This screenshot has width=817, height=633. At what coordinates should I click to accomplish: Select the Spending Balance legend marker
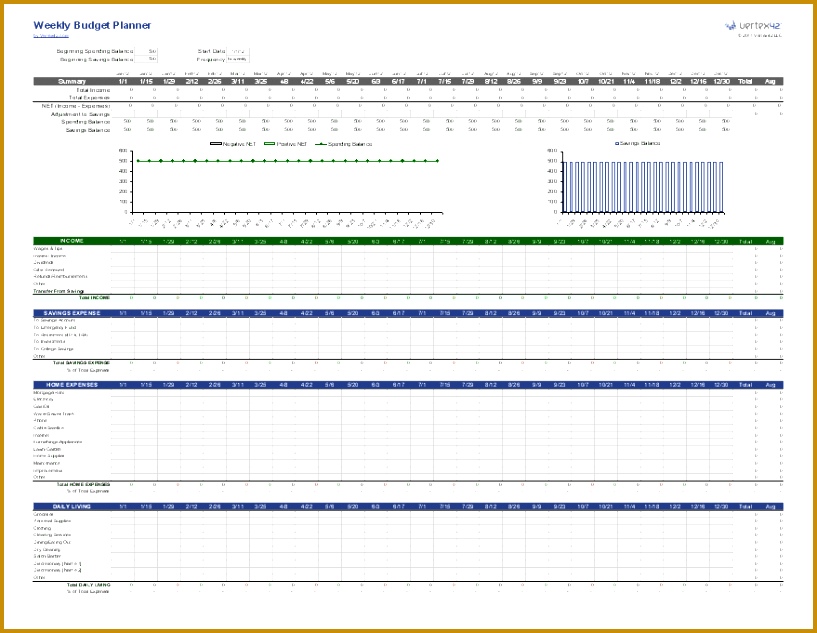coord(321,144)
